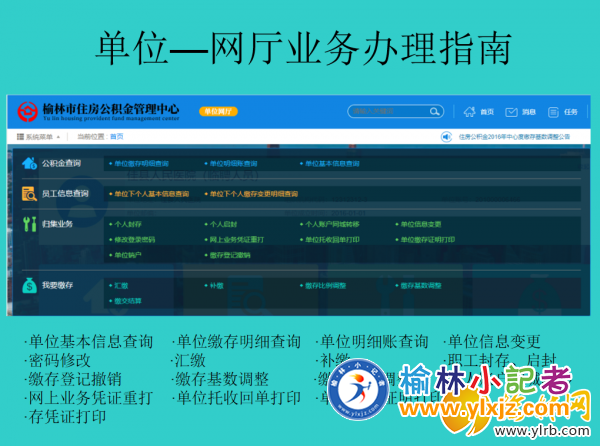Click the bullet text 缴存基数调整

click(x=222, y=379)
